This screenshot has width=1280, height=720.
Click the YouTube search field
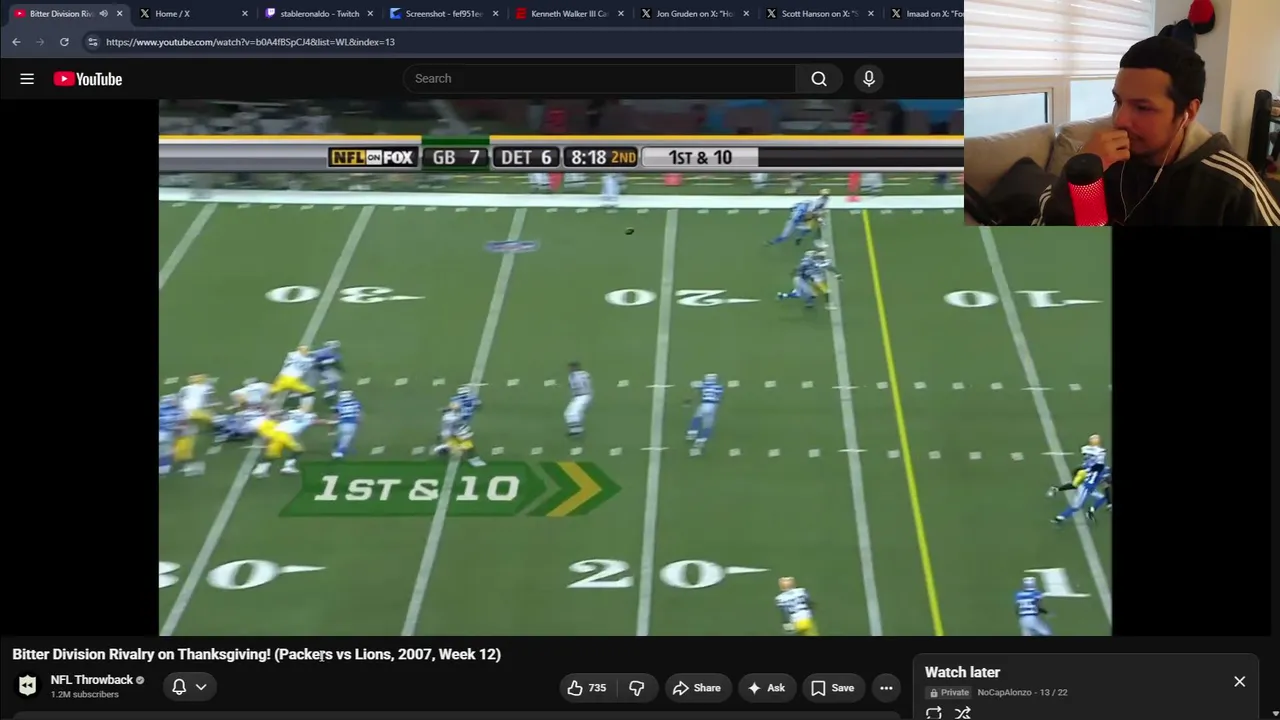coord(600,79)
